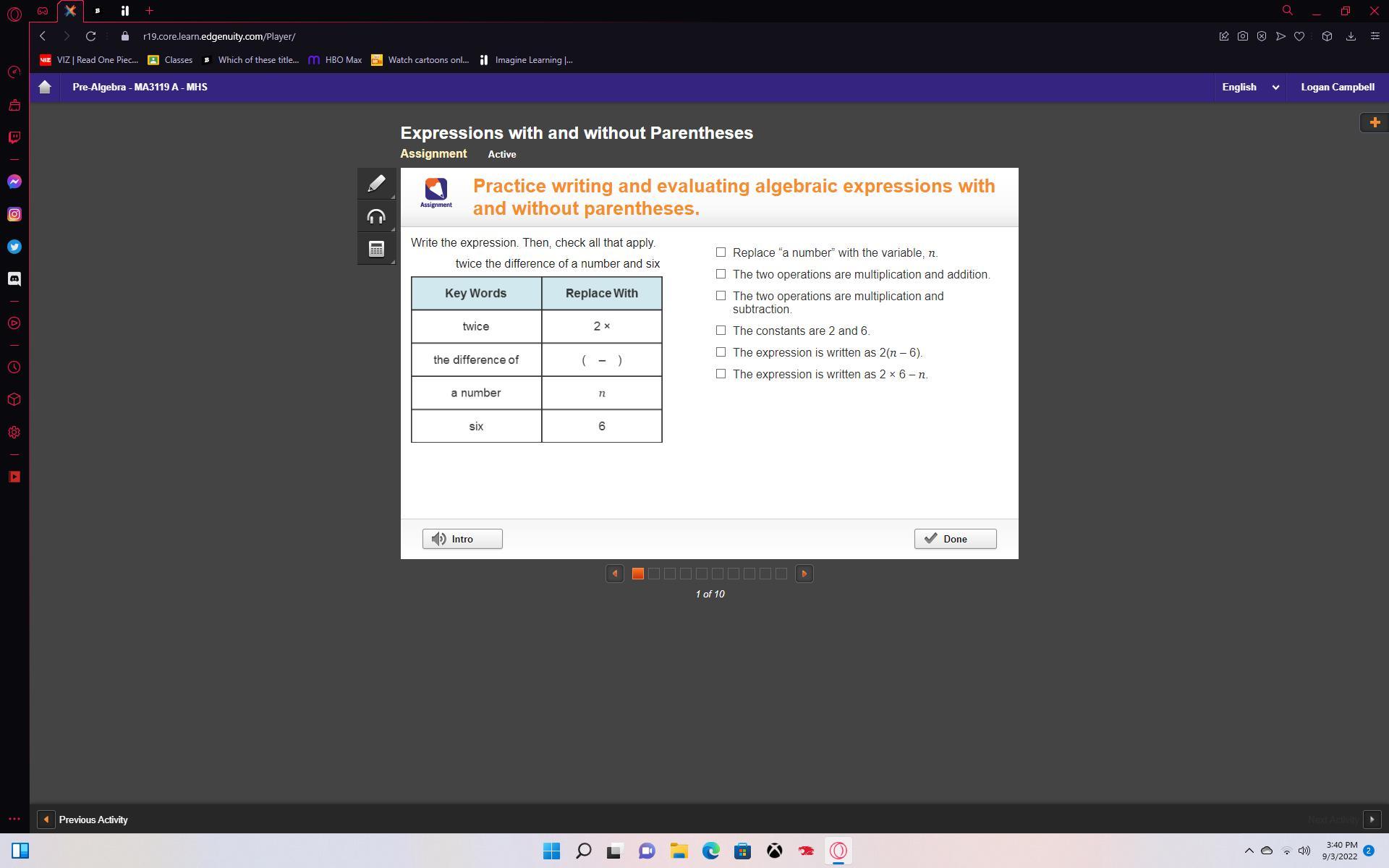
Task: Open the English language dropdown
Action: coord(1250,87)
